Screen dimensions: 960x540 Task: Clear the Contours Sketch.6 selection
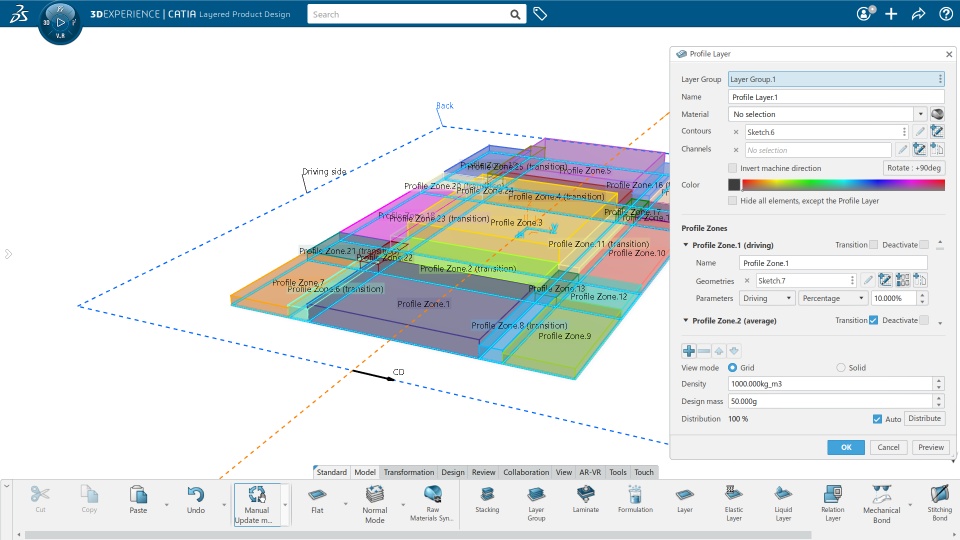click(736, 132)
